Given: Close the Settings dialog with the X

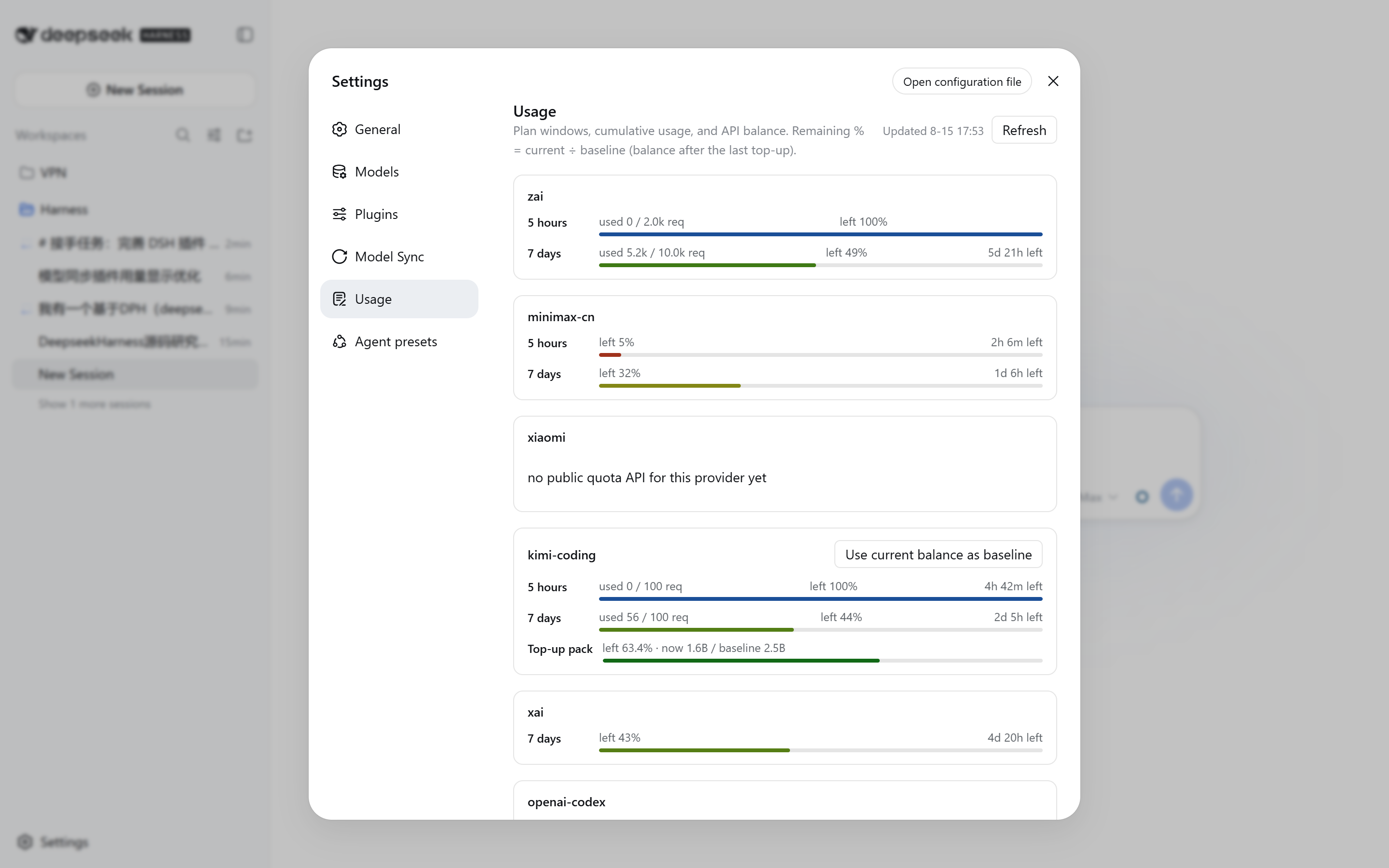Looking at the screenshot, I should (x=1053, y=81).
